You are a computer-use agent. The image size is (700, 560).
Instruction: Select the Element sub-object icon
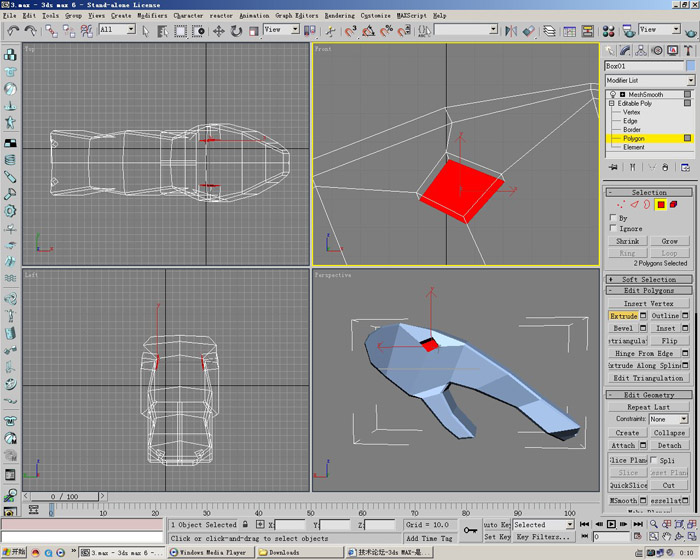click(x=674, y=205)
